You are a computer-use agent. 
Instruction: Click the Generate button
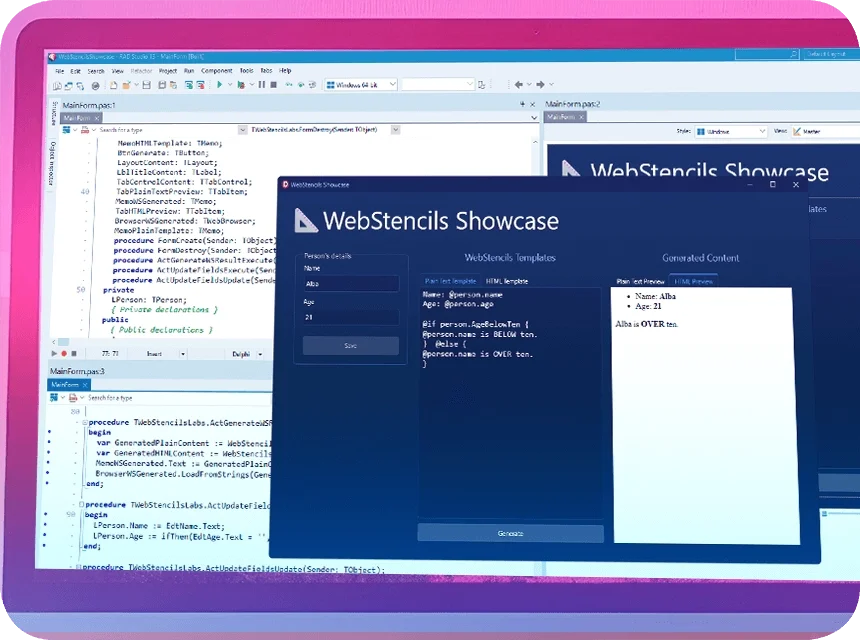(510, 533)
